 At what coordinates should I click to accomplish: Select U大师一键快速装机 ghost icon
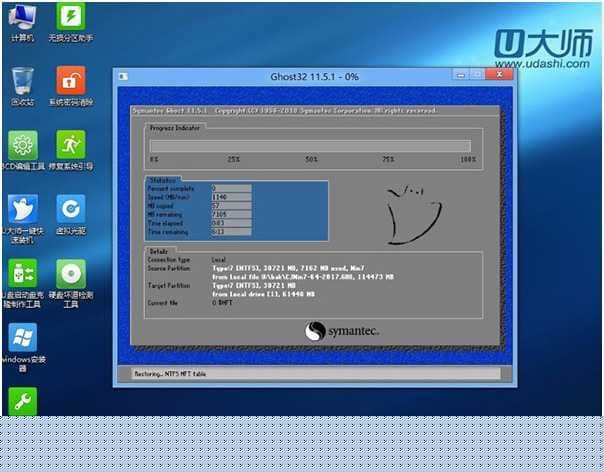(x=22, y=208)
